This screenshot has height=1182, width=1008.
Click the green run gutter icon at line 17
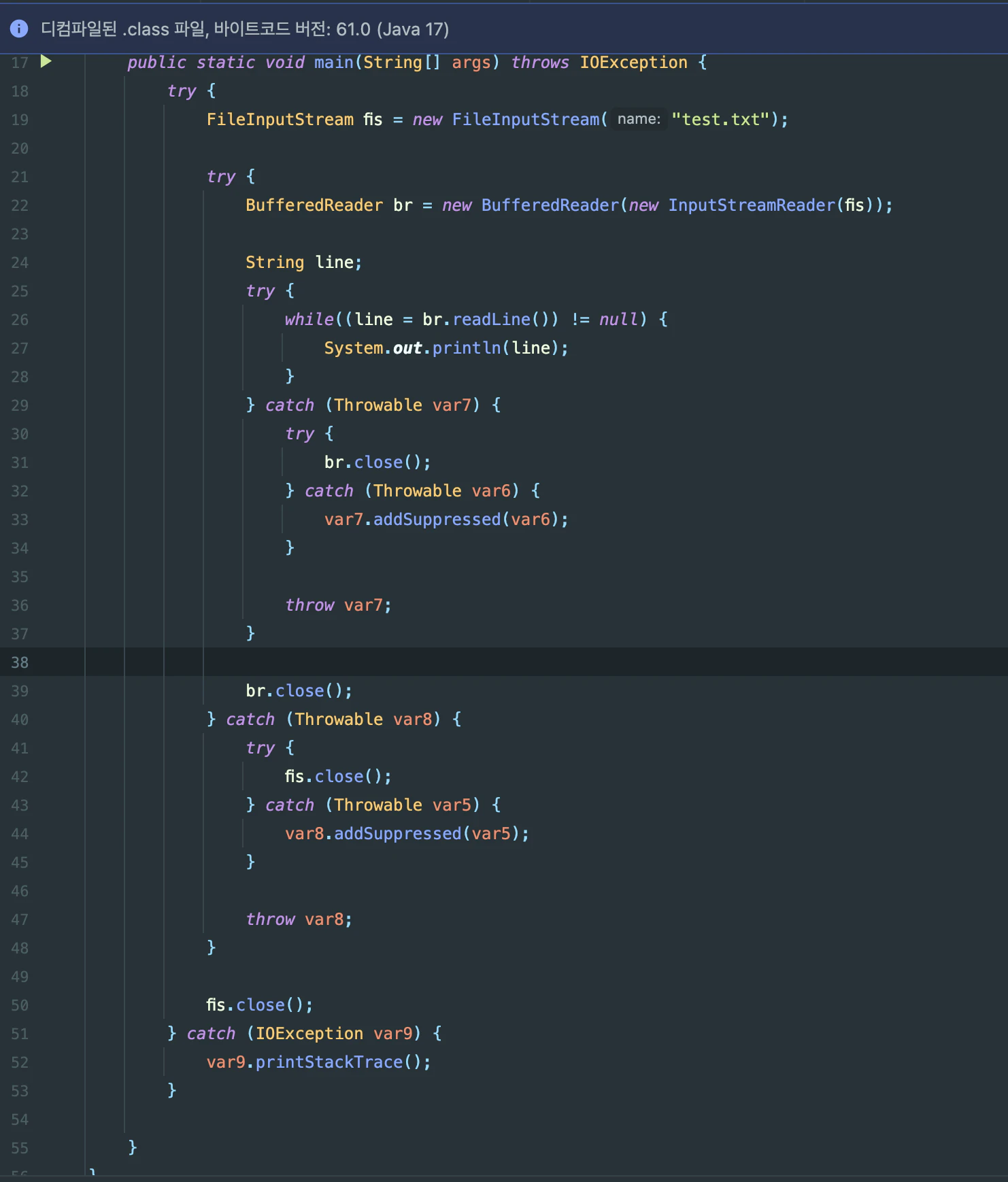click(46, 62)
